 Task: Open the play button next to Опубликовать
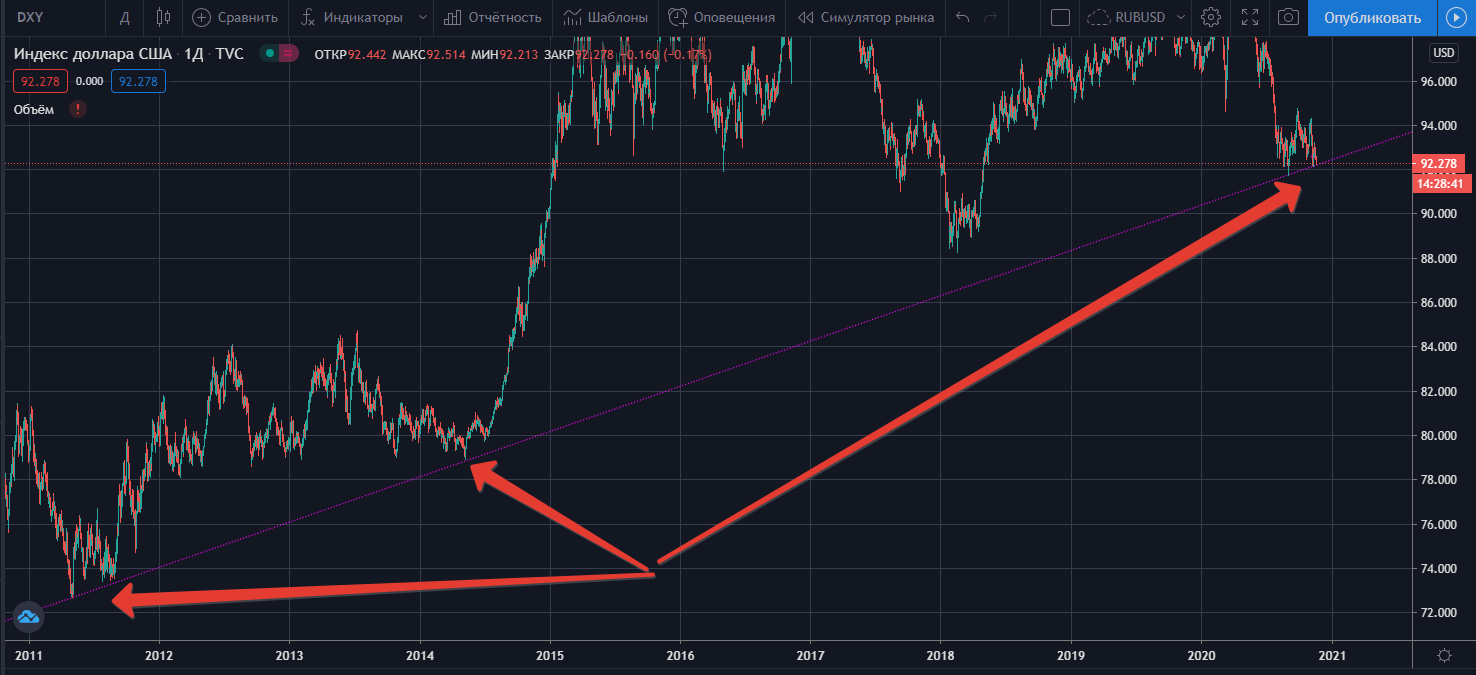coord(1455,17)
